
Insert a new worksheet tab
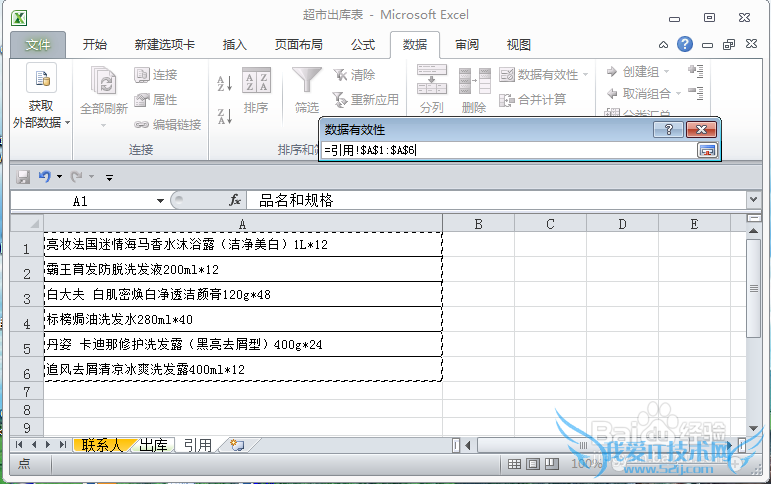coord(237,445)
